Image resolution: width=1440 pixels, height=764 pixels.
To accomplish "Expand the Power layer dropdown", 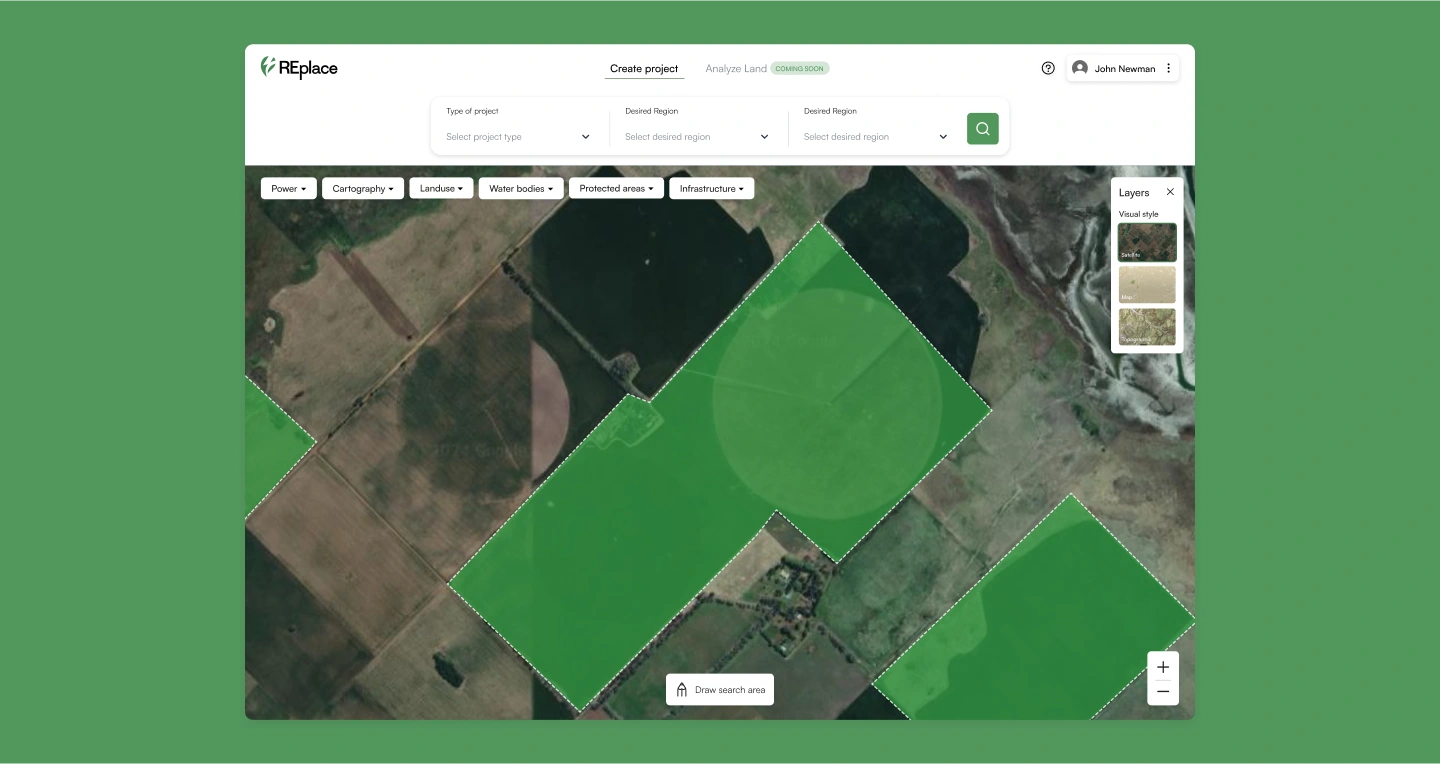I will tap(289, 188).
